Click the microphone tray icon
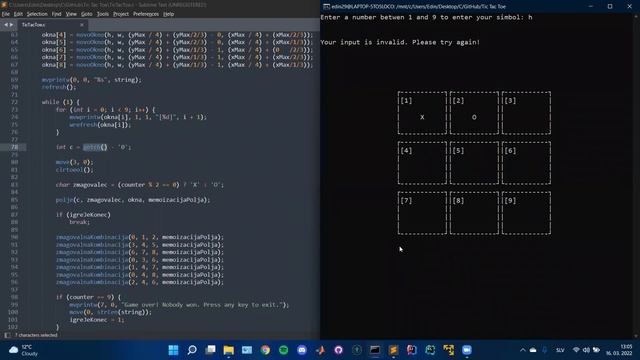This screenshot has width=640, height=360. (x=544, y=350)
